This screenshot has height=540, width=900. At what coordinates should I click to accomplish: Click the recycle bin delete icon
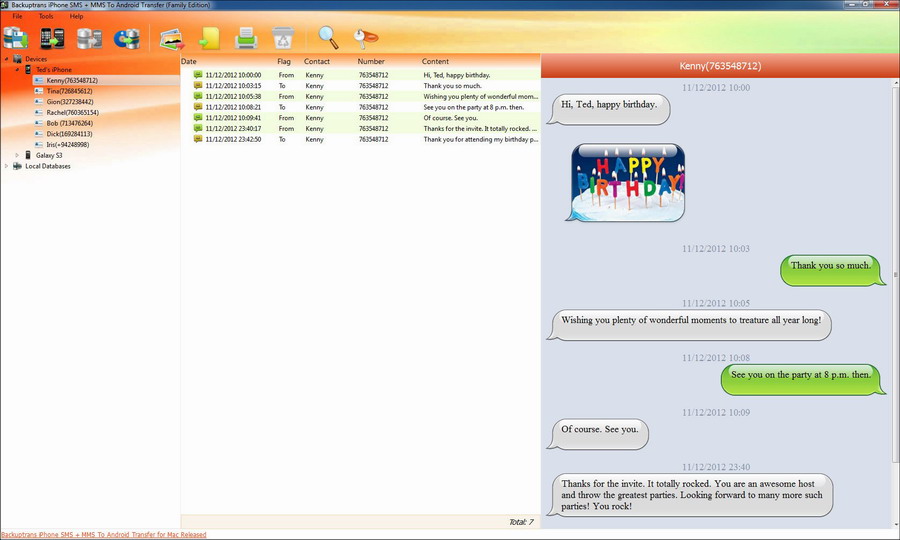click(282, 38)
